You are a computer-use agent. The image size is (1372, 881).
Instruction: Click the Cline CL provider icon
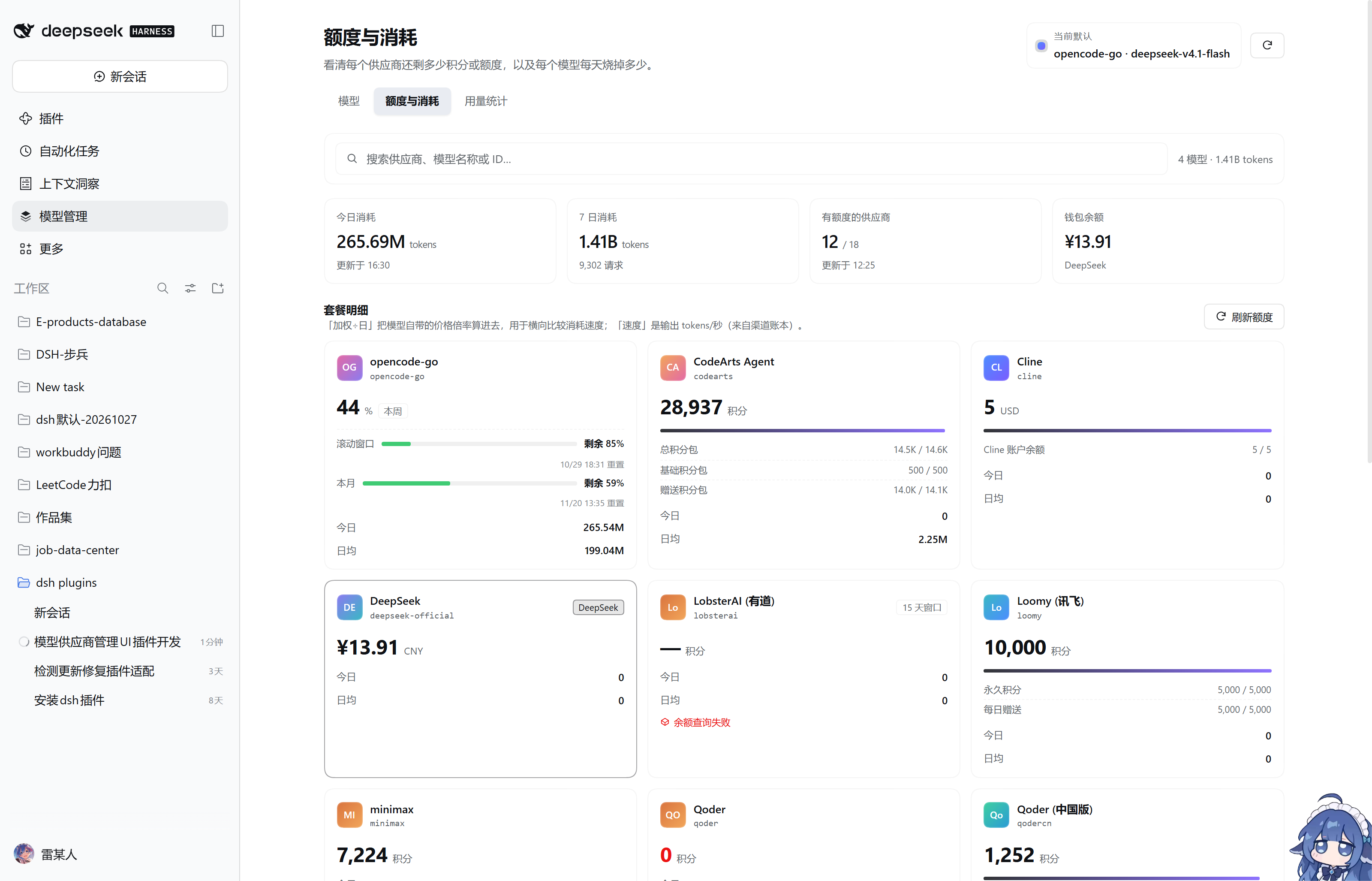coord(996,368)
